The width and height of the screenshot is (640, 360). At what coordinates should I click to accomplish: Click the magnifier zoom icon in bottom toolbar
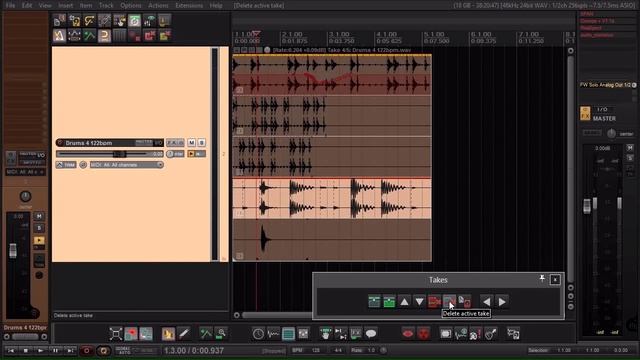click(221, 334)
